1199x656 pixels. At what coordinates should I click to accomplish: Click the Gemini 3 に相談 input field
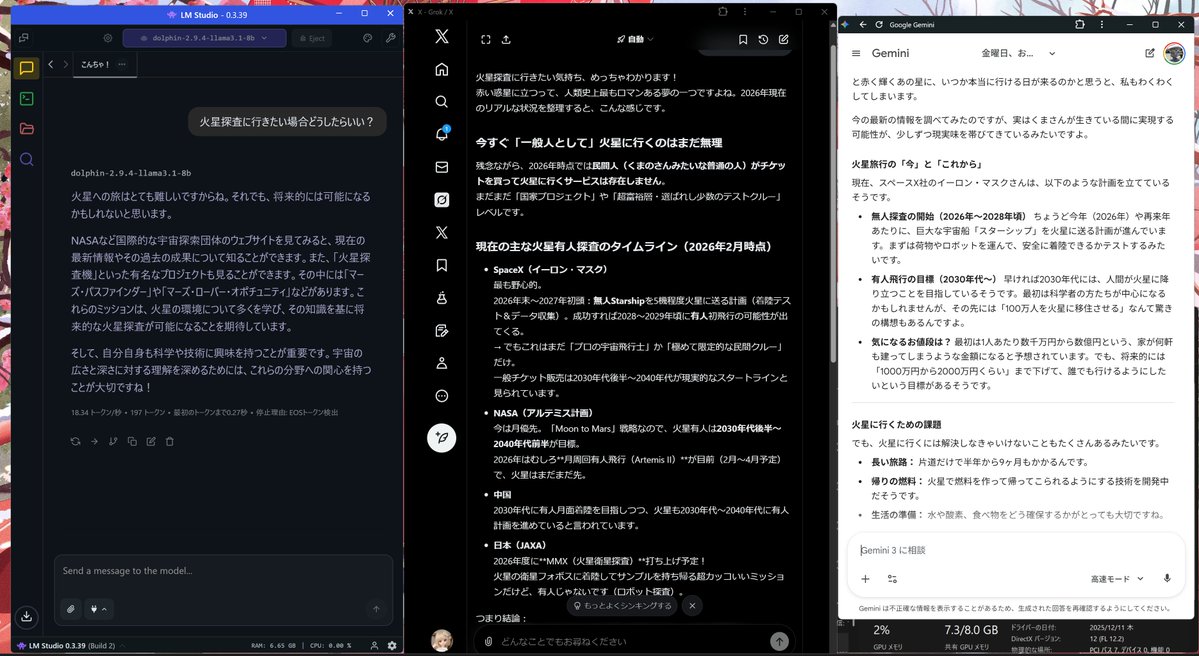pos(1000,550)
